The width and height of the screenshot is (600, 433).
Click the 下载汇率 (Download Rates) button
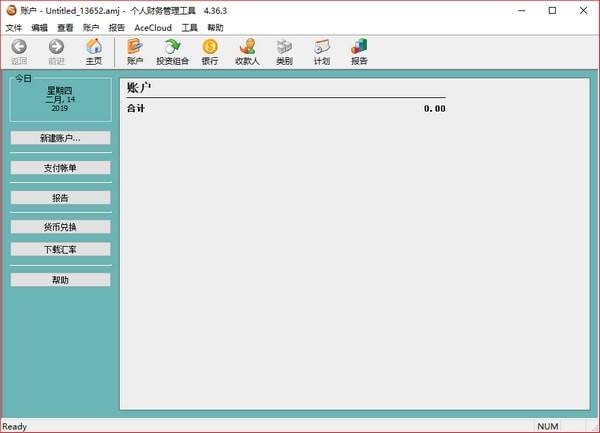[60, 249]
